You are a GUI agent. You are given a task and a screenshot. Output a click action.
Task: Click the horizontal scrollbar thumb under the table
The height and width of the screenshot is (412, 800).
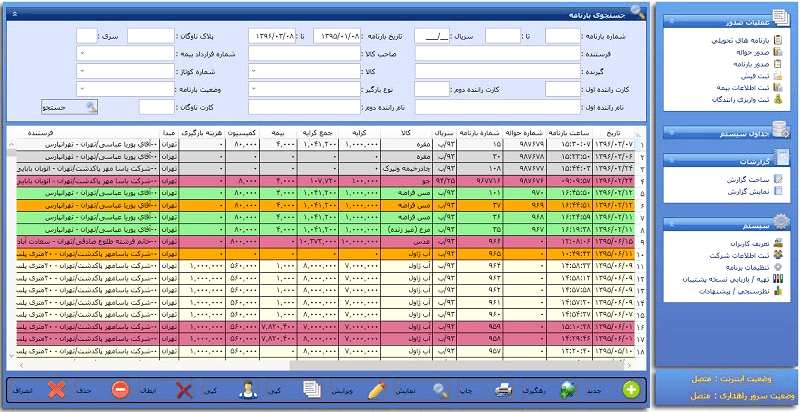pyautogui.click(x=457, y=366)
